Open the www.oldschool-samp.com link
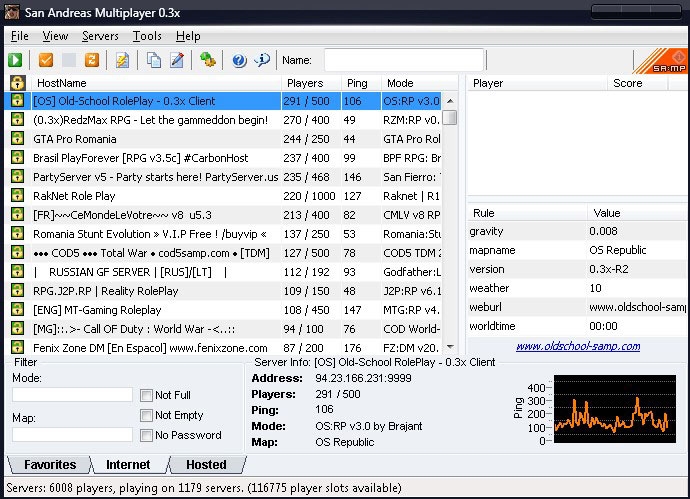690x499 pixels. coord(578,346)
